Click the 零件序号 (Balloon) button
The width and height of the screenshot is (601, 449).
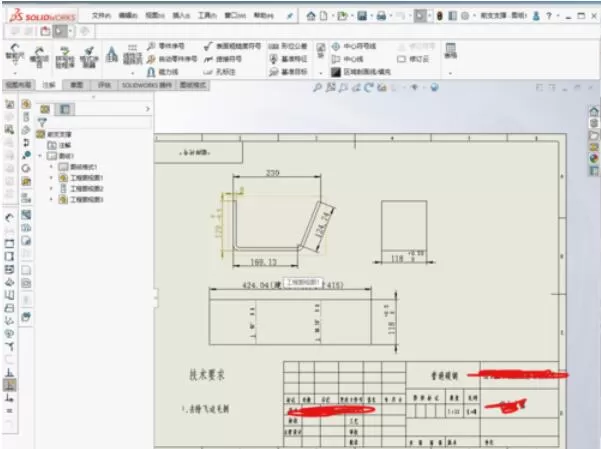click(166, 46)
